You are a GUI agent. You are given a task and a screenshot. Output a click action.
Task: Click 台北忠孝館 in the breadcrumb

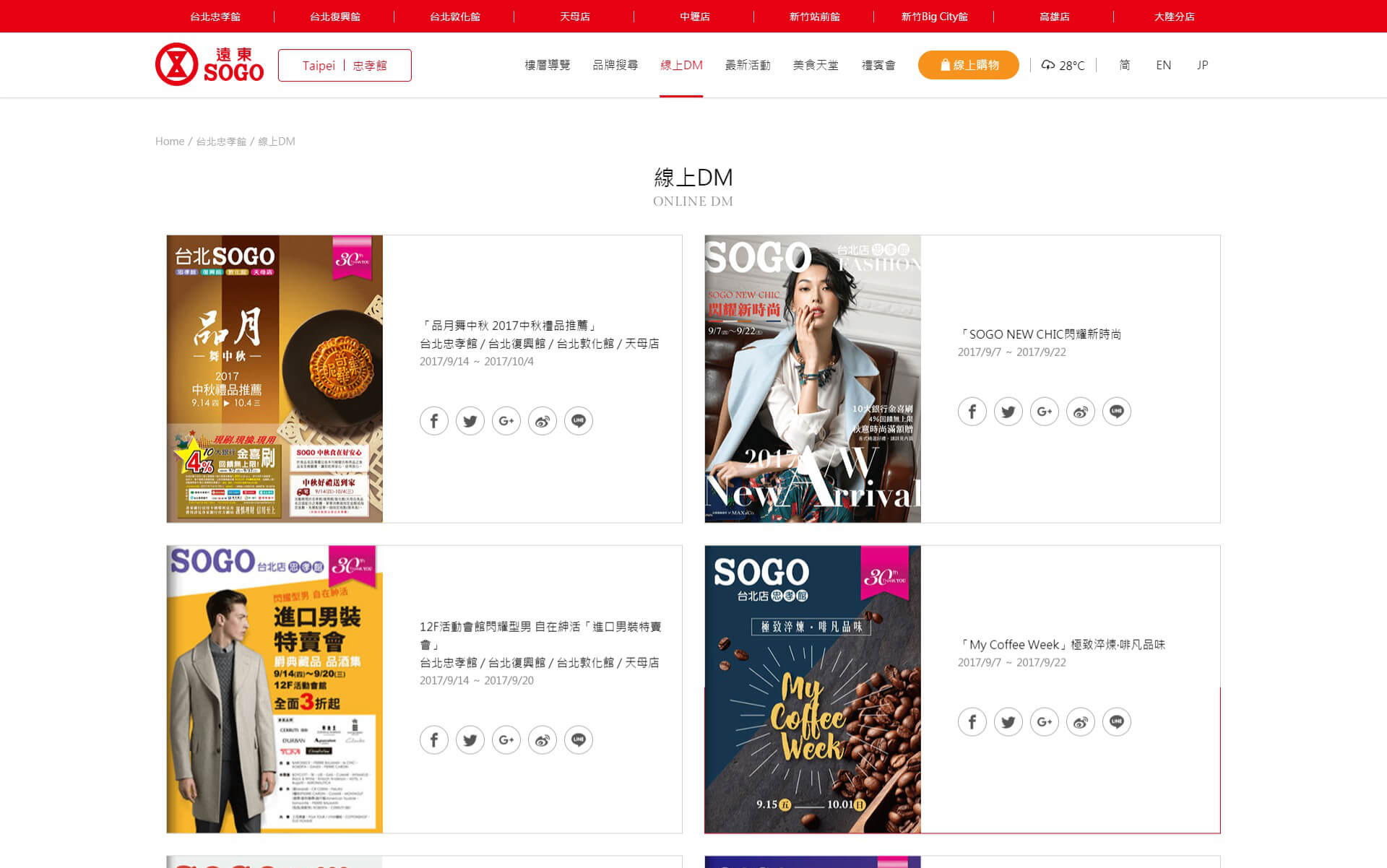point(221,142)
